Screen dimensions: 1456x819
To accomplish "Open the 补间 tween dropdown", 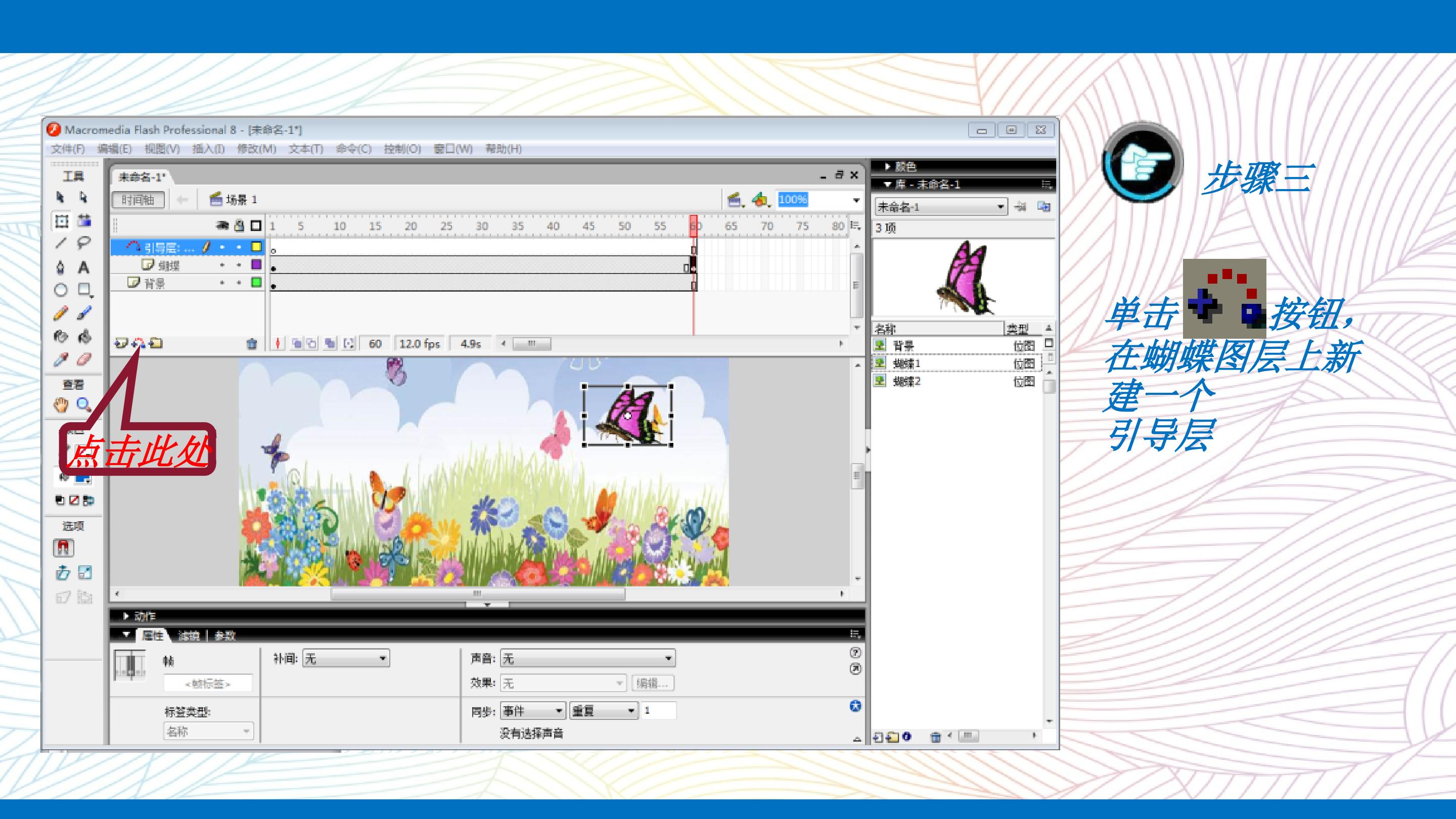I will 346,658.
